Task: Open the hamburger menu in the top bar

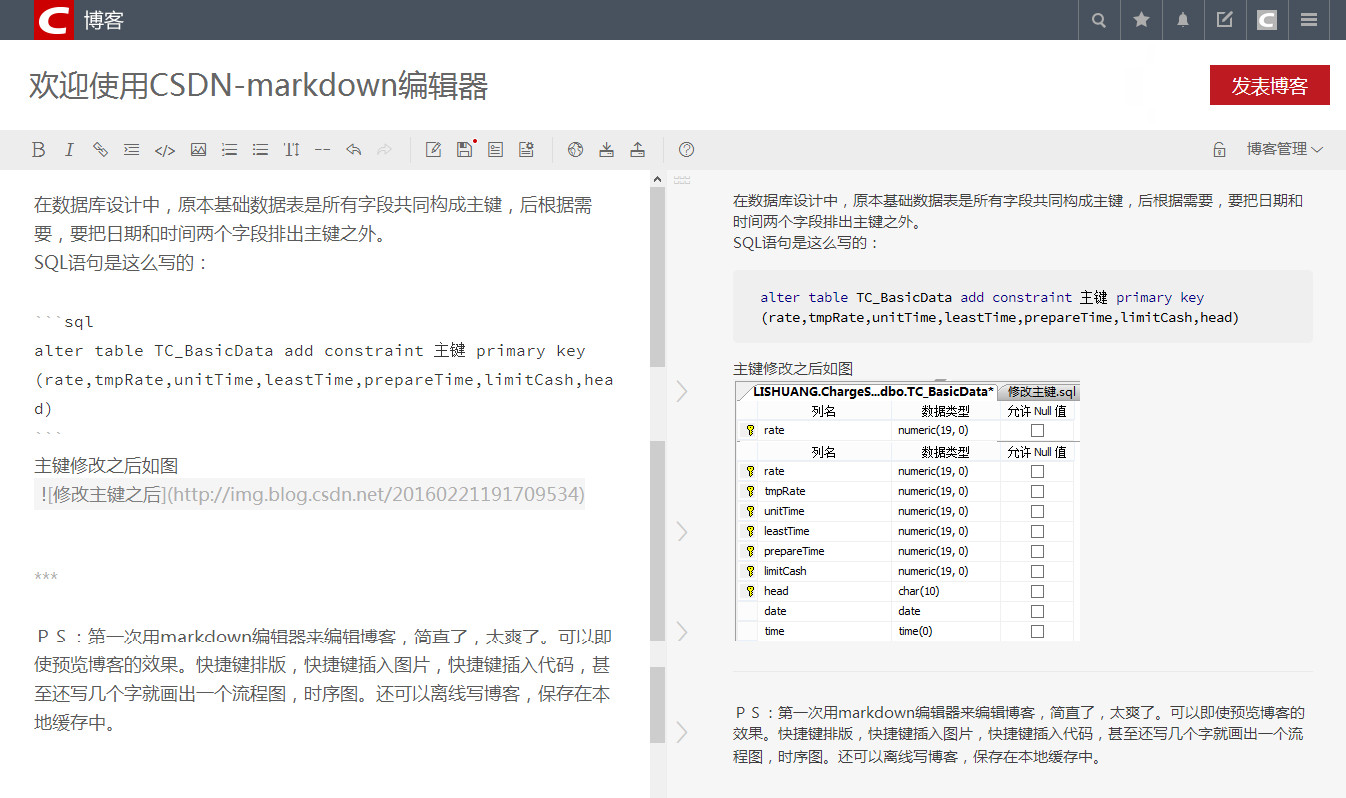Action: click(x=1309, y=20)
